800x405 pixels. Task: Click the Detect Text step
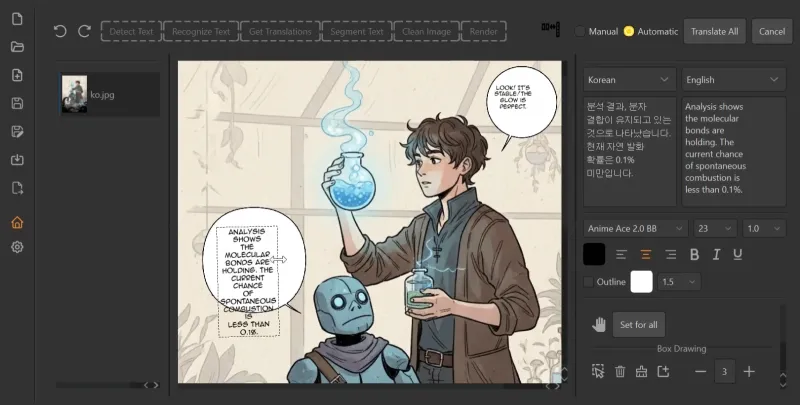pyautogui.click(x=131, y=31)
